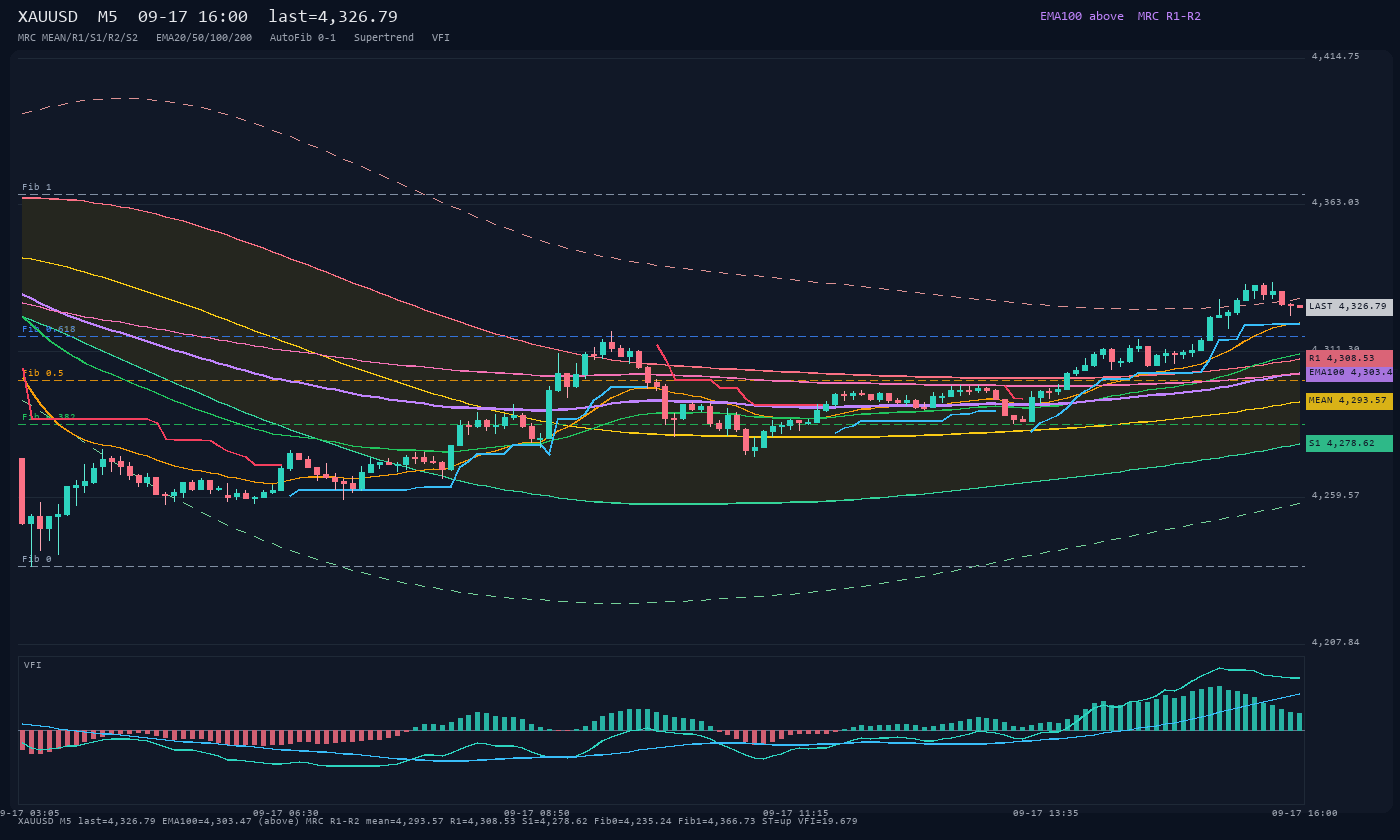Click the "Fib 0.618" level label
Image resolution: width=1400 pixels, height=840 pixels.
49,329
